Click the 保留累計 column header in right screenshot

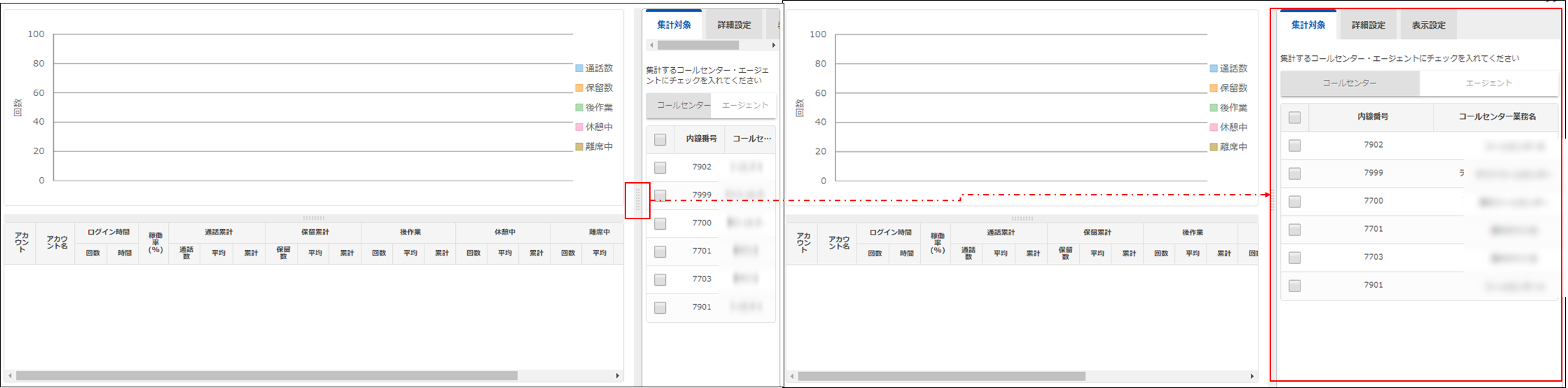1097,232
